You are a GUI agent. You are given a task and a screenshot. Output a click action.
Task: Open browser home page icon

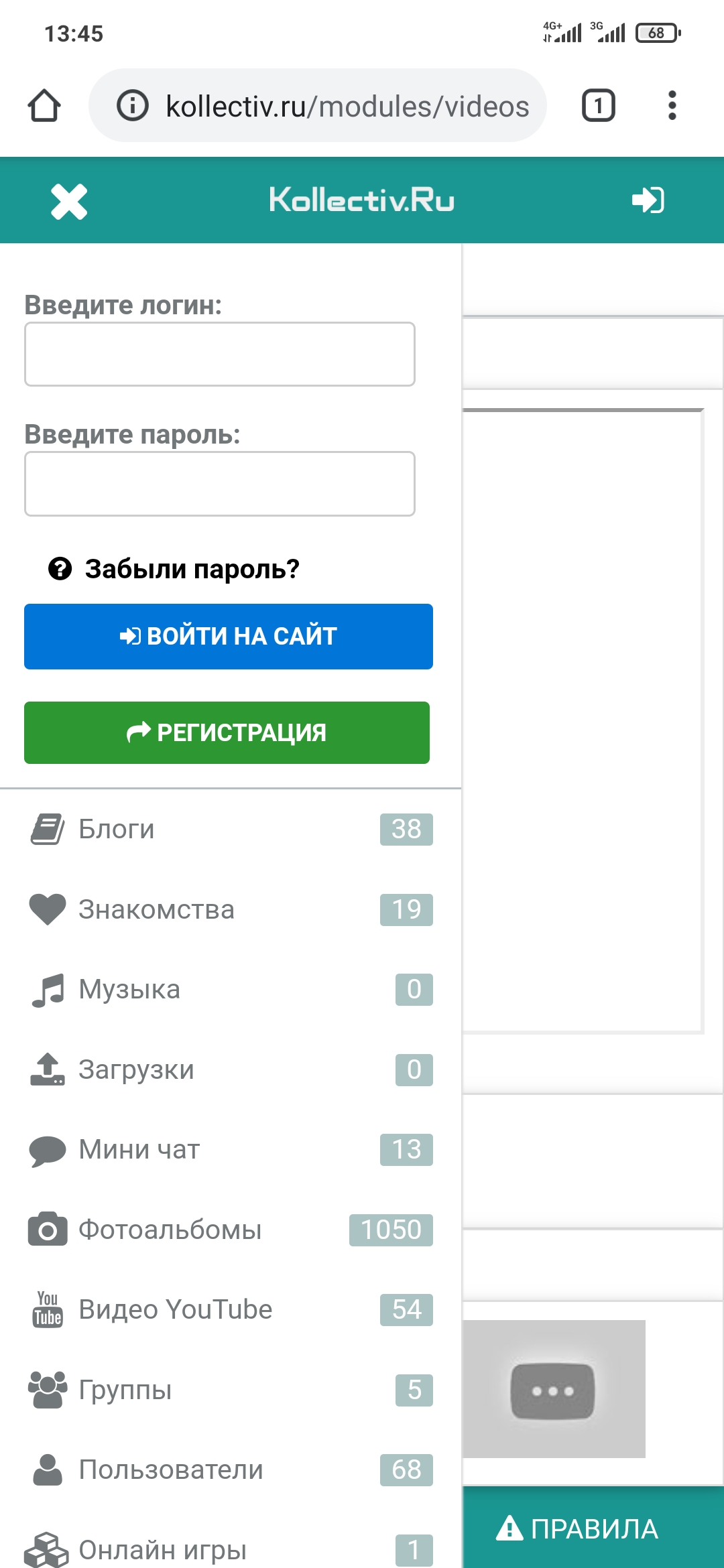[x=44, y=106]
